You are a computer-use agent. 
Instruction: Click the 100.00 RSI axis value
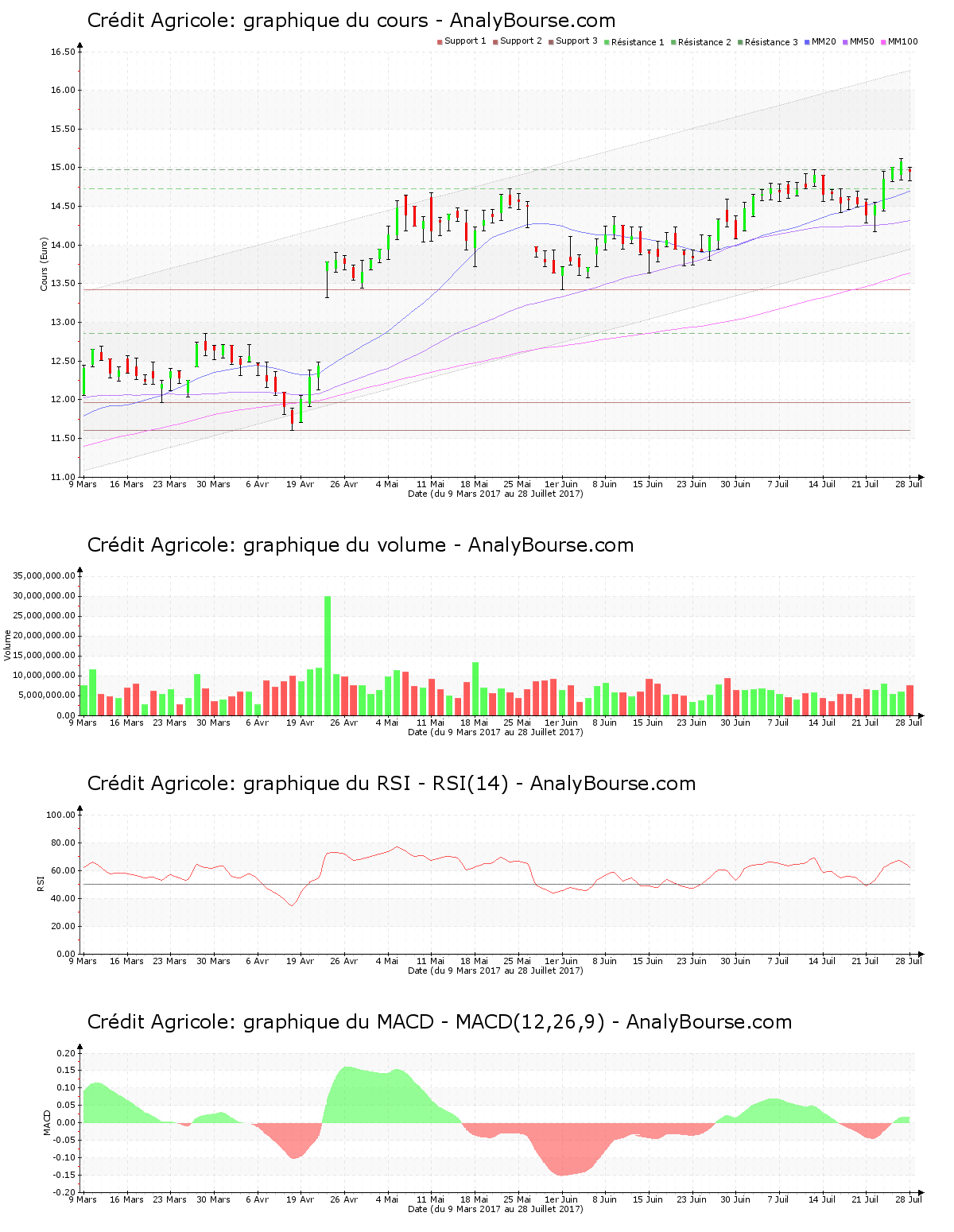pos(60,815)
